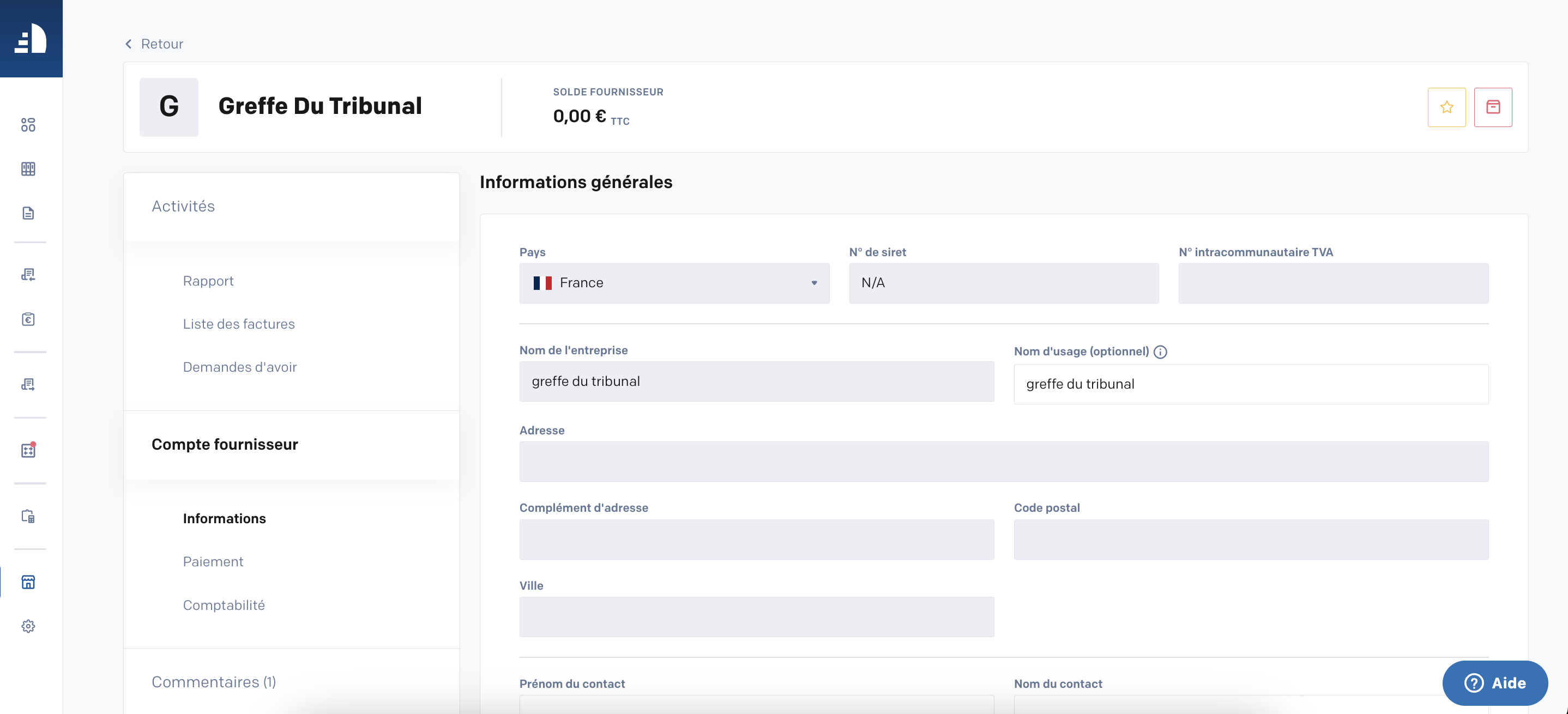This screenshot has width=1568, height=714.
Task: Select Compte fournisseur section
Action: pos(292,445)
